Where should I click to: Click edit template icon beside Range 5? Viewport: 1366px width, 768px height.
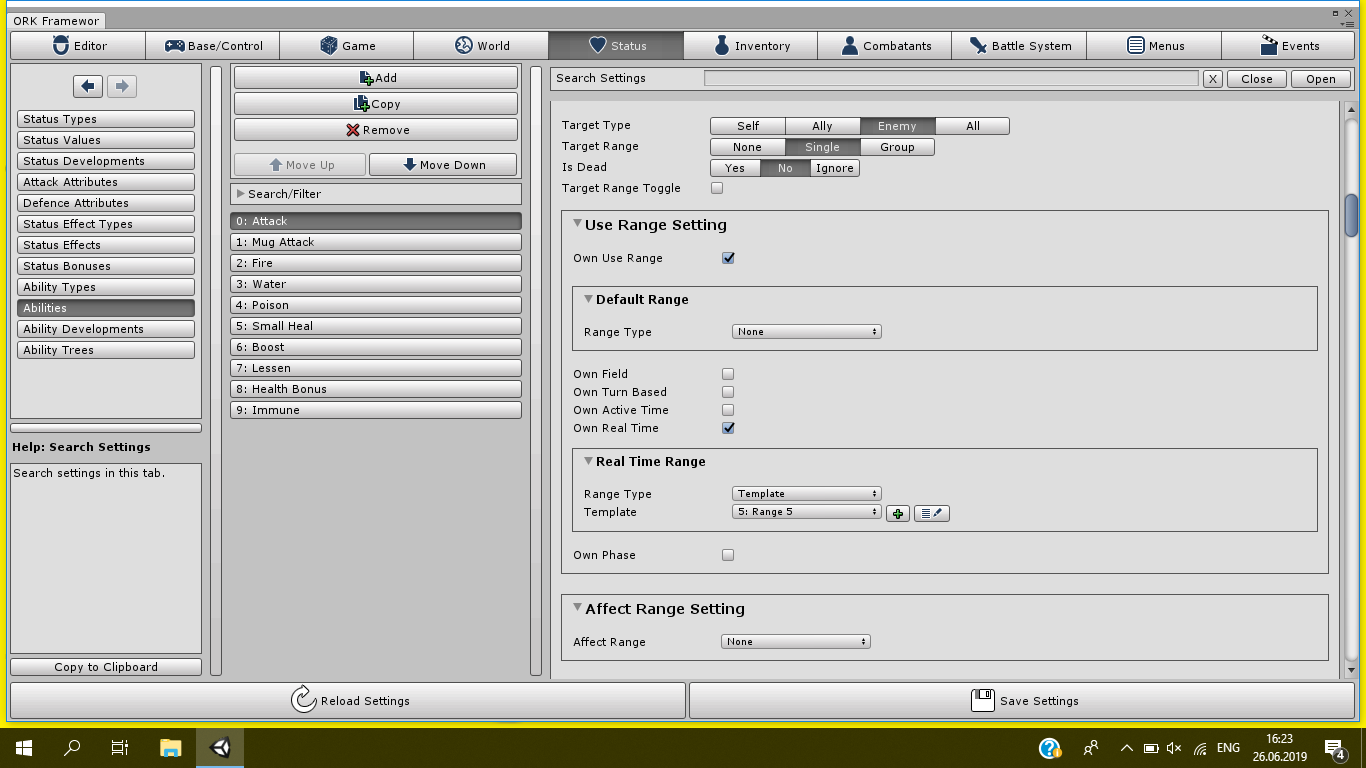click(x=932, y=513)
